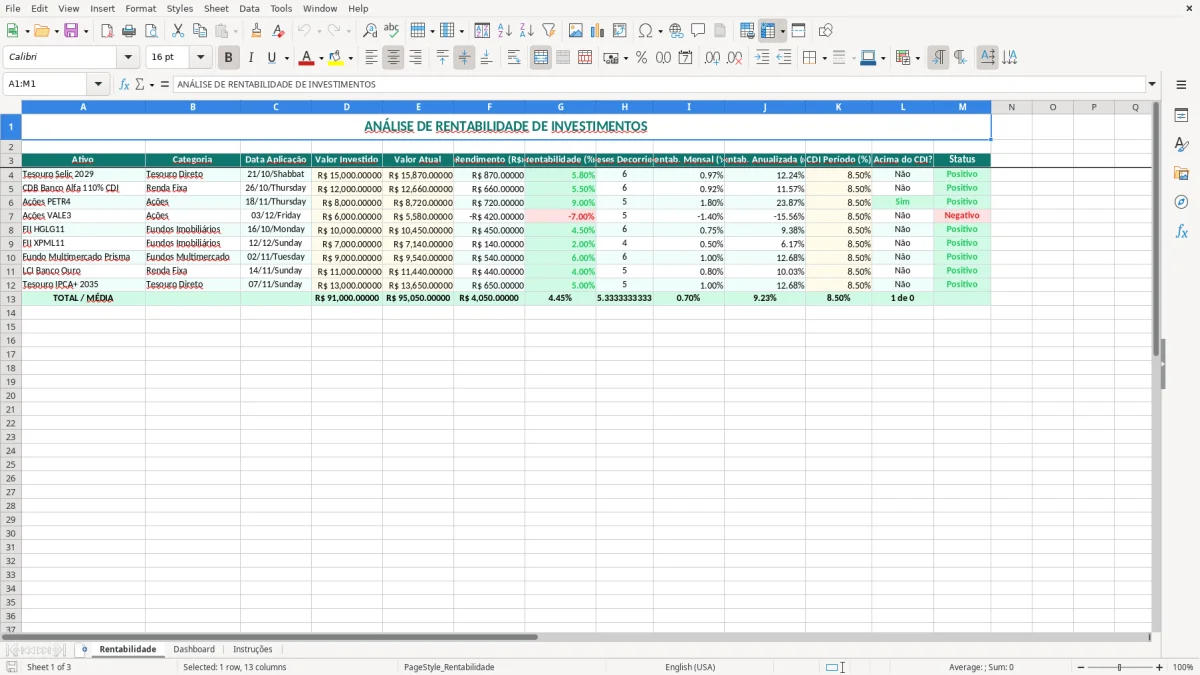
Task: Open a file using the folder icon
Action: pos(41,31)
